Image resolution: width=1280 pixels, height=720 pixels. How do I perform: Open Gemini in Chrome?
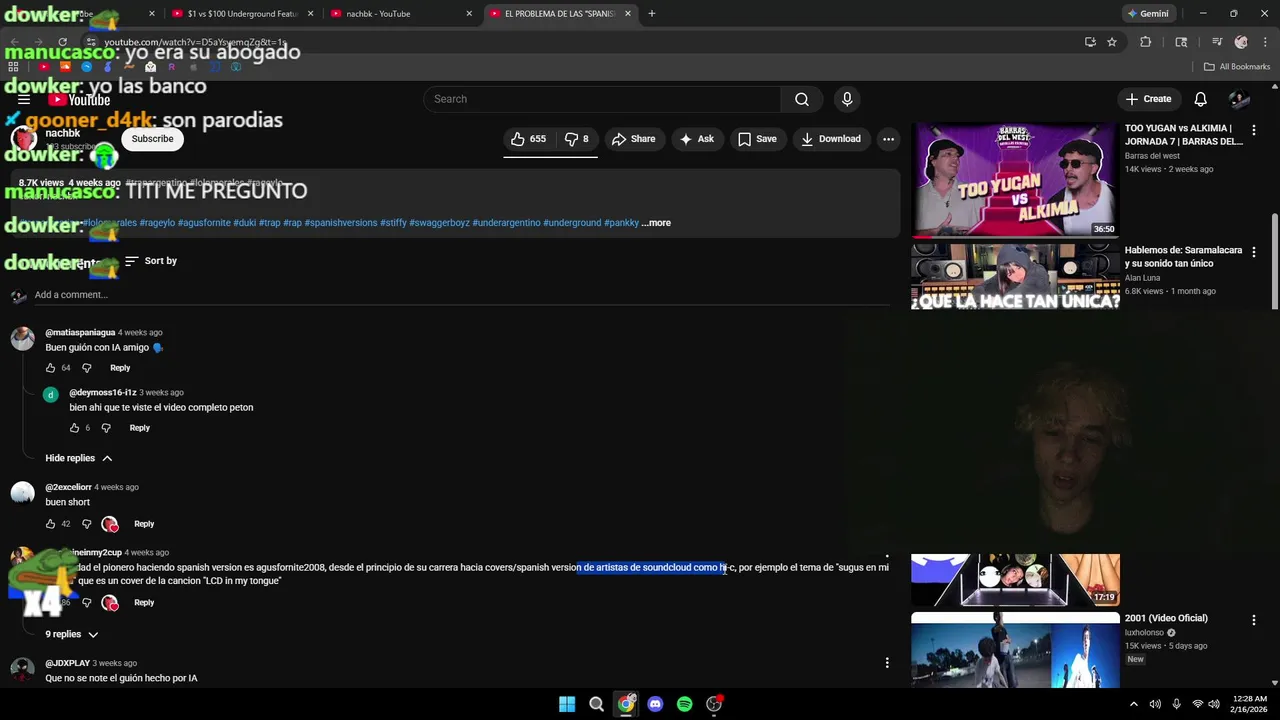pyautogui.click(x=1147, y=14)
